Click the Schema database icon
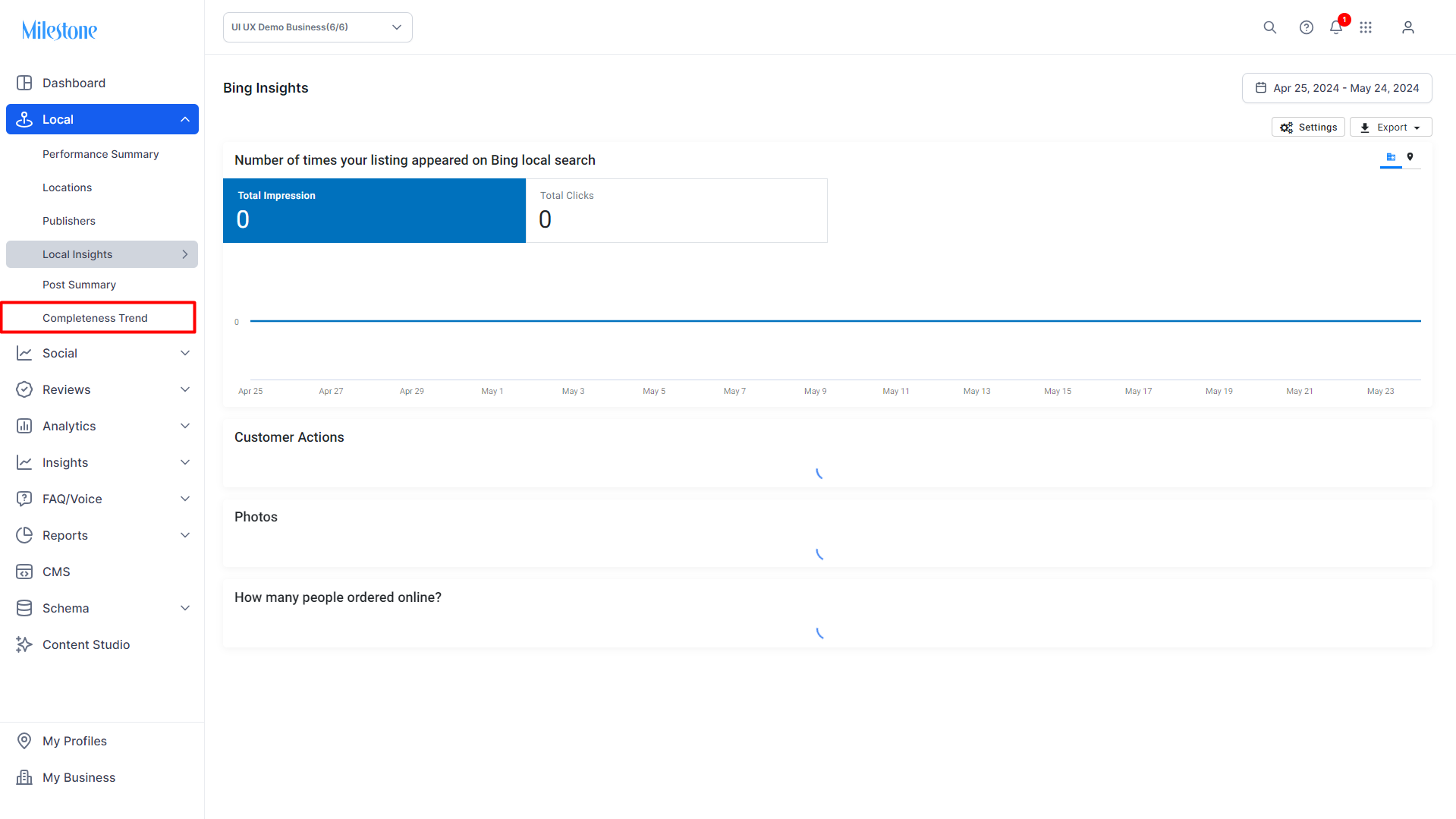Screen dimensions: 1456x819 pyautogui.click(x=24, y=608)
